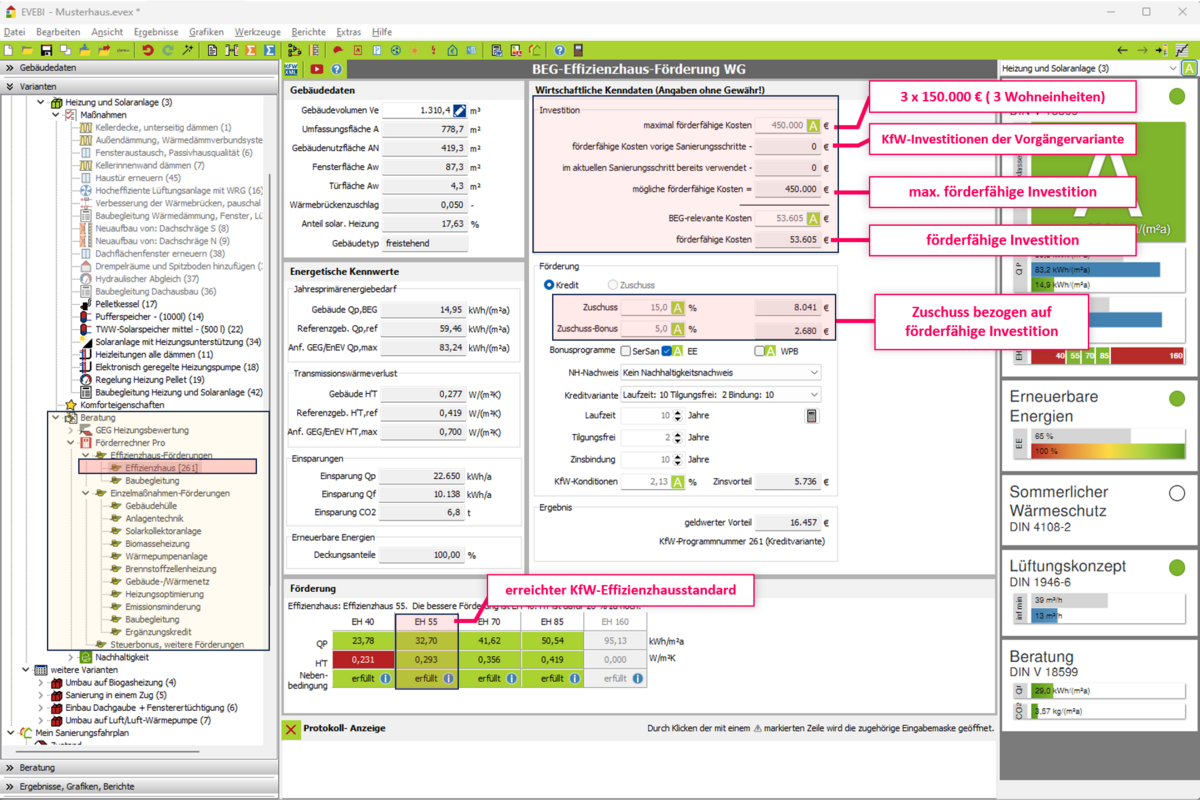The width and height of the screenshot is (1200, 800).
Task: Collapse the Förderrechner Pro tree node
Action: click(x=71, y=442)
